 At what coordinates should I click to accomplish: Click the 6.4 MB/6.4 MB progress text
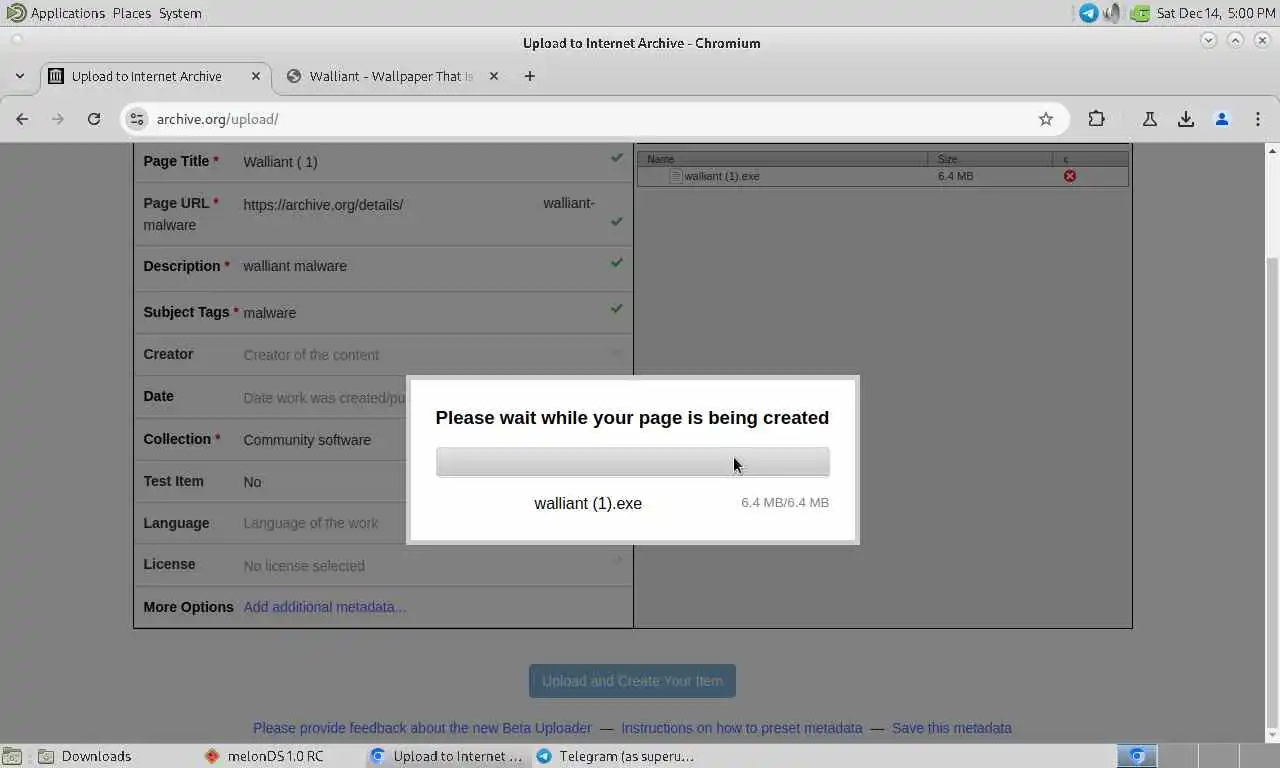785,502
